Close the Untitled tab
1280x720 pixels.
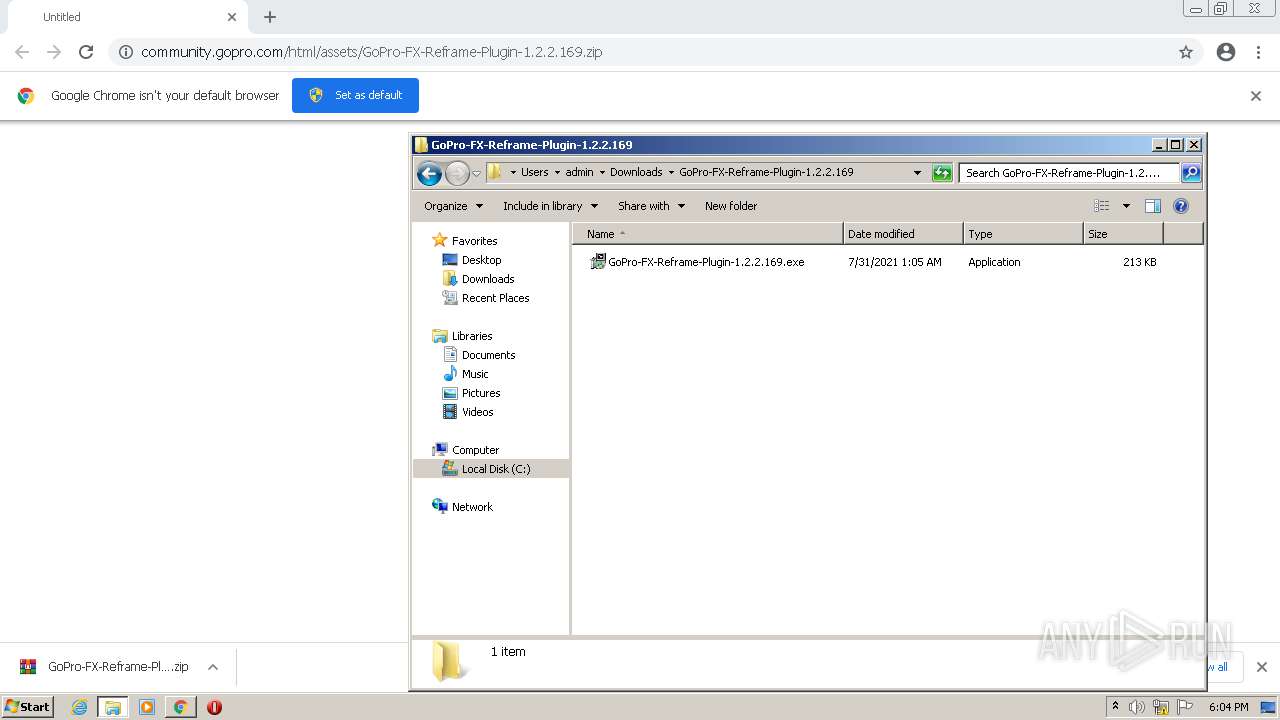click(232, 17)
